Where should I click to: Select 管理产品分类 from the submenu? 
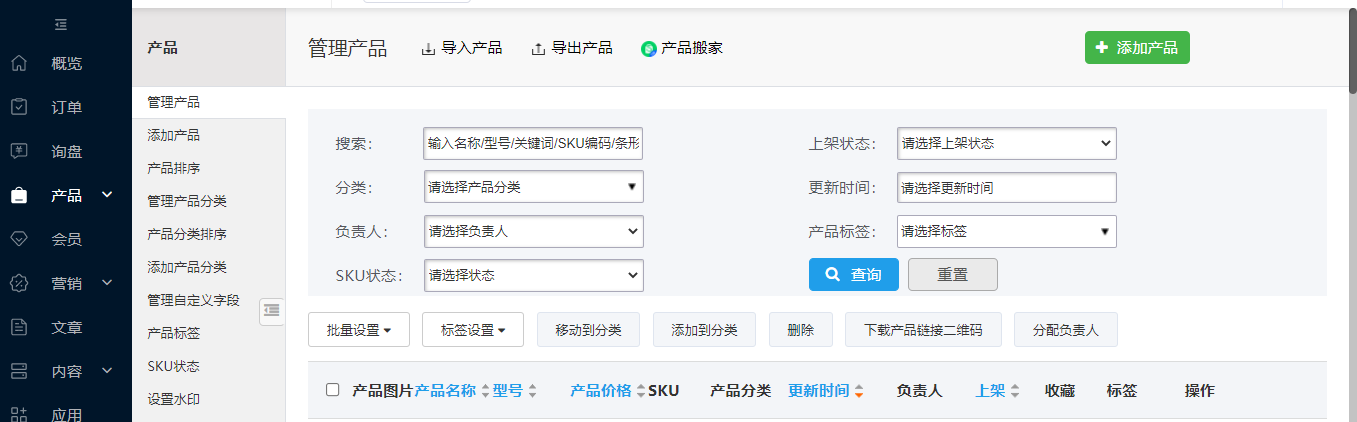187,201
